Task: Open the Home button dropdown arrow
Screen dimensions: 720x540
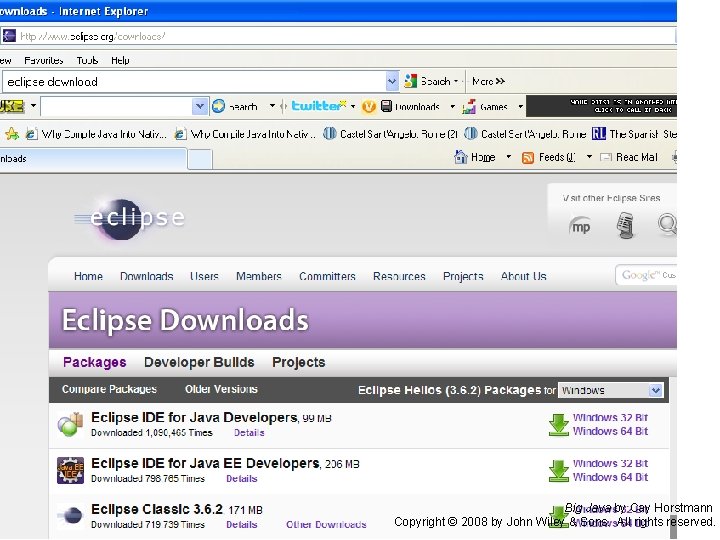Action: [508, 157]
